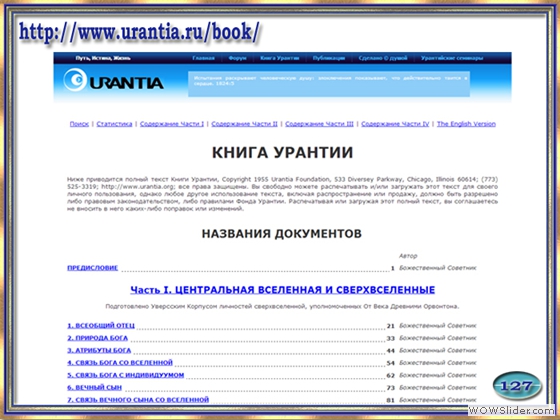Open the Статистика link
This screenshot has width=560, height=420.
click(114, 124)
